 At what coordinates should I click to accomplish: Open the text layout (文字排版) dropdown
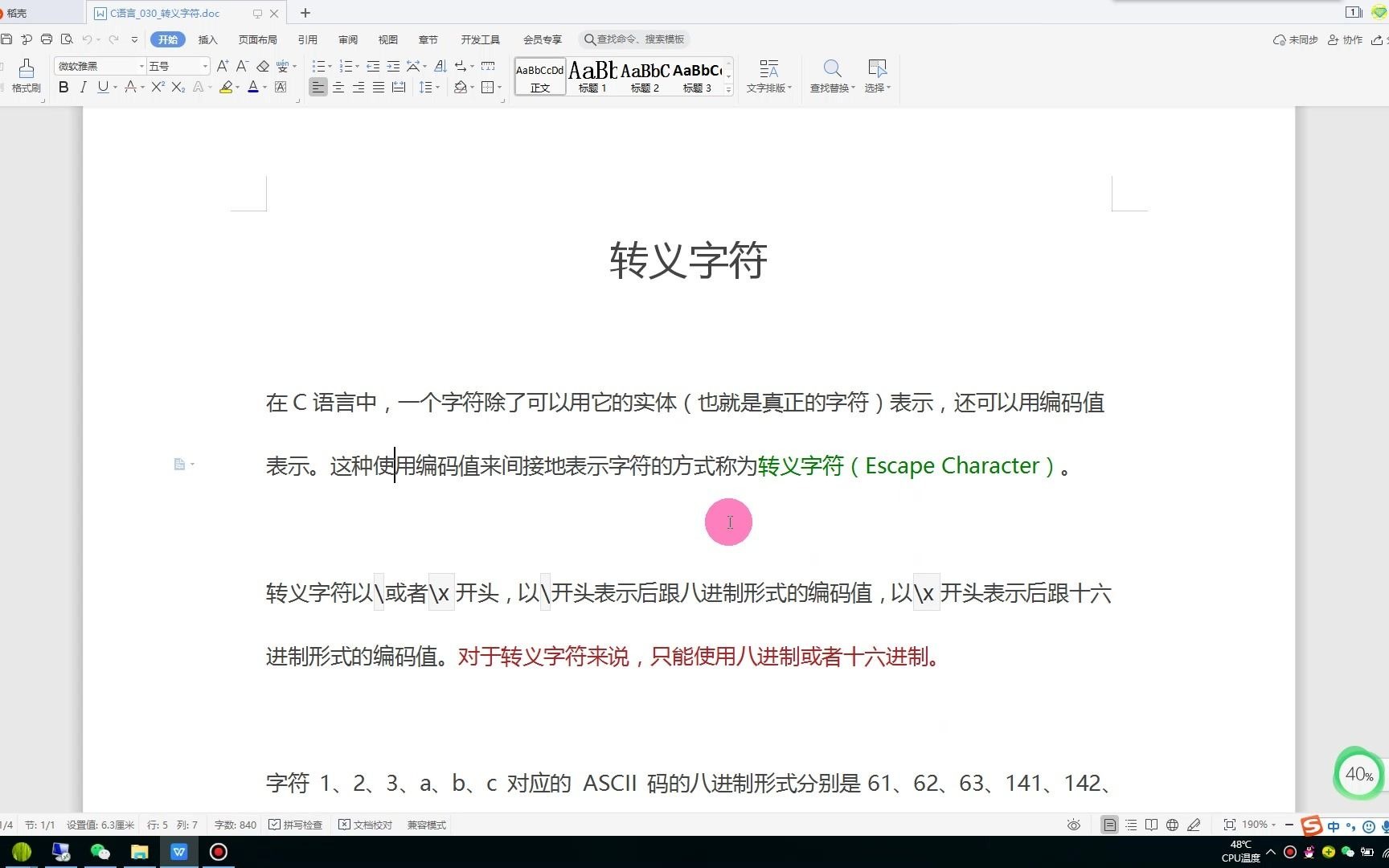(768, 76)
